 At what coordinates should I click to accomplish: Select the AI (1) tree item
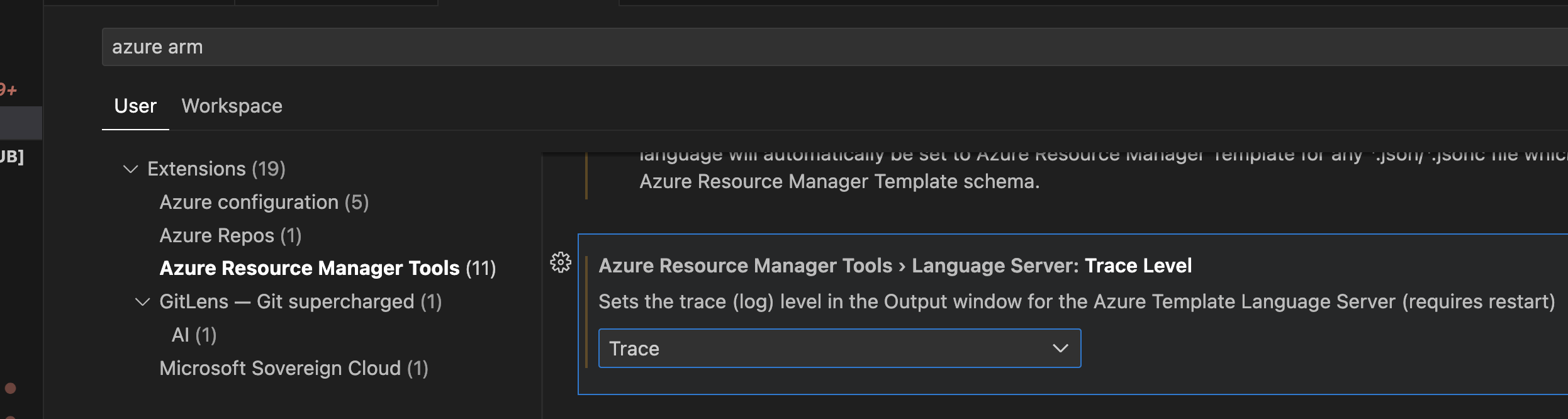point(195,334)
